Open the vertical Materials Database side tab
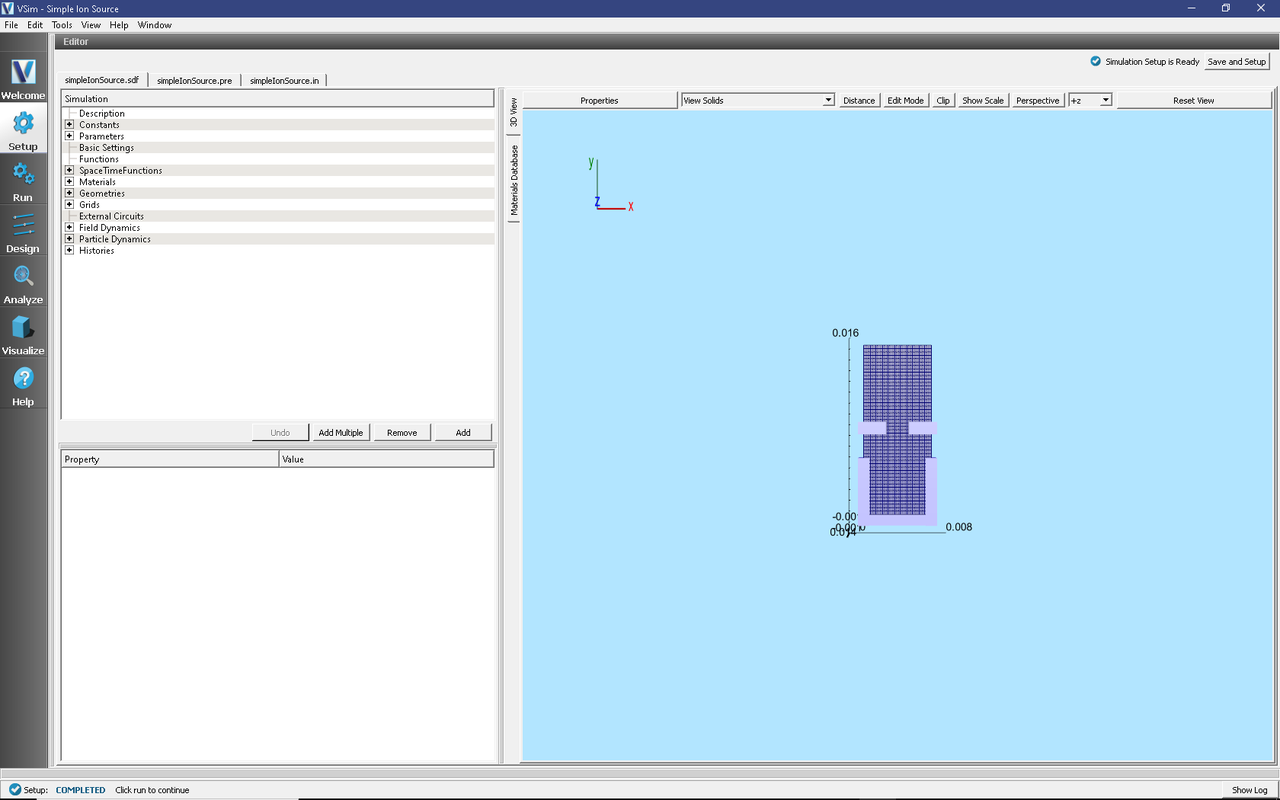The width and height of the screenshot is (1280, 800). pyautogui.click(x=515, y=181)
